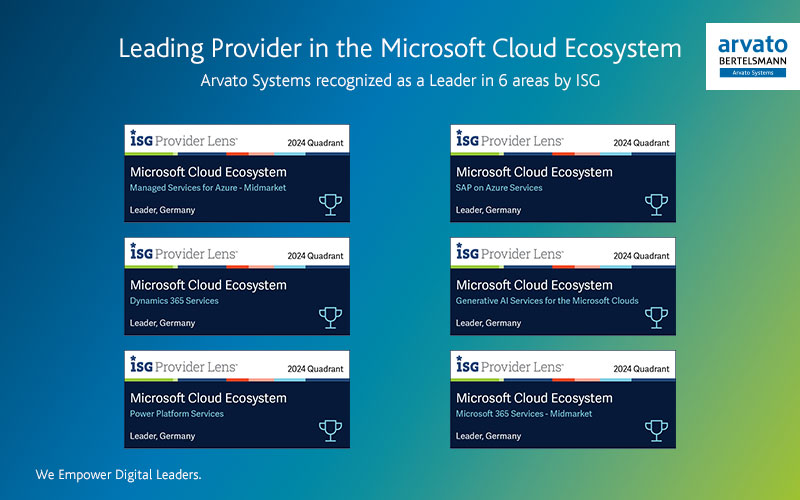Click '2024 Quadrant' on Dynamics 365 badge
This screenshot has width=800, height=500.
315,256
